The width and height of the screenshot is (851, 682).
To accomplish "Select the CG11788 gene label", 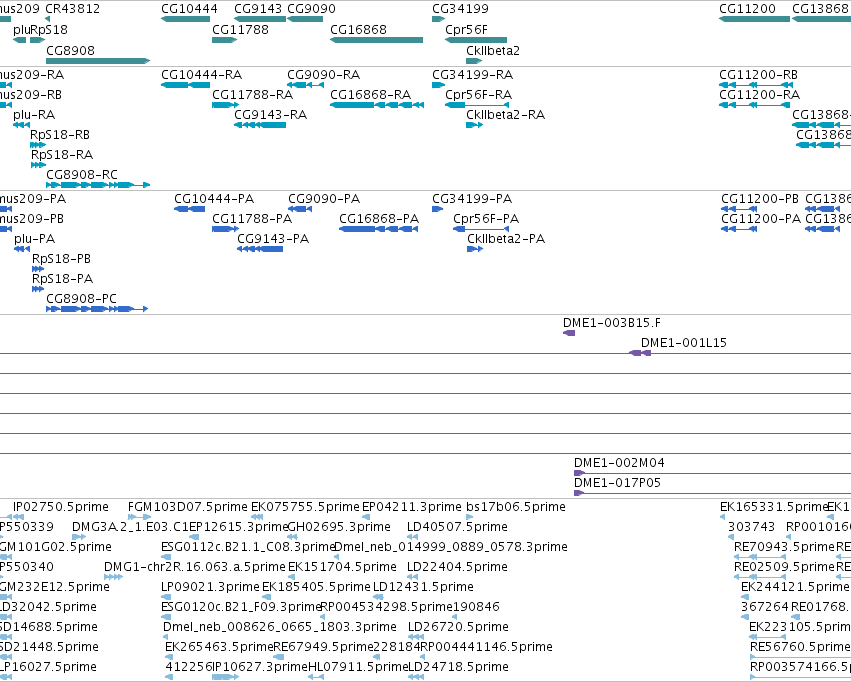I will point(240,30).
